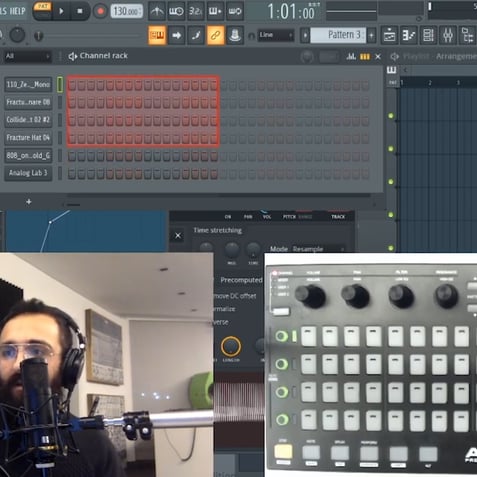477x477 pixels.
Task: Toggle first step of Fracture Hat 04 row
Action: click(x=72, y=138)
